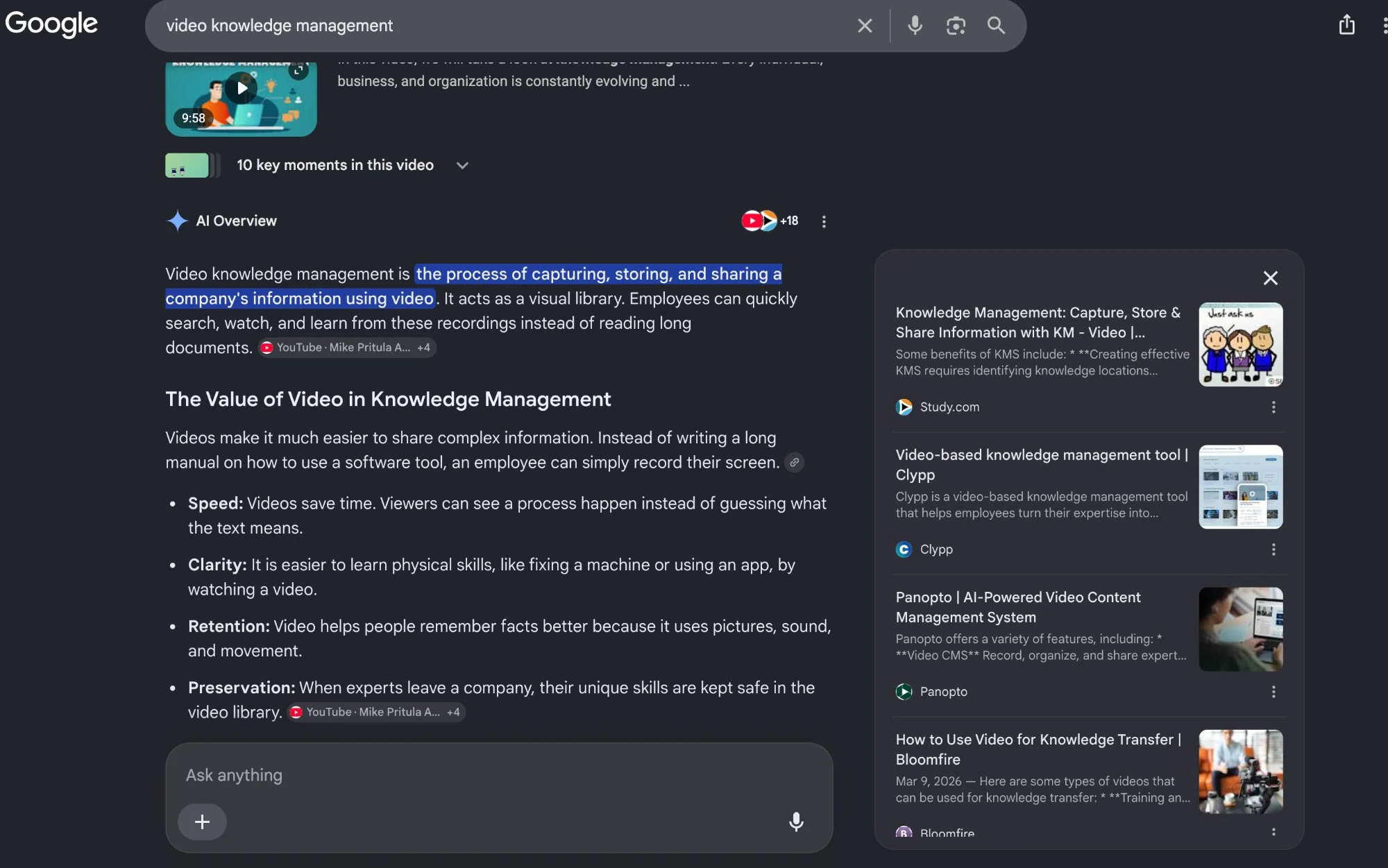This screenshot has width=1388, height=868.
Task: Click the plus button in Ask box
Action: click(x=202, y=822)
